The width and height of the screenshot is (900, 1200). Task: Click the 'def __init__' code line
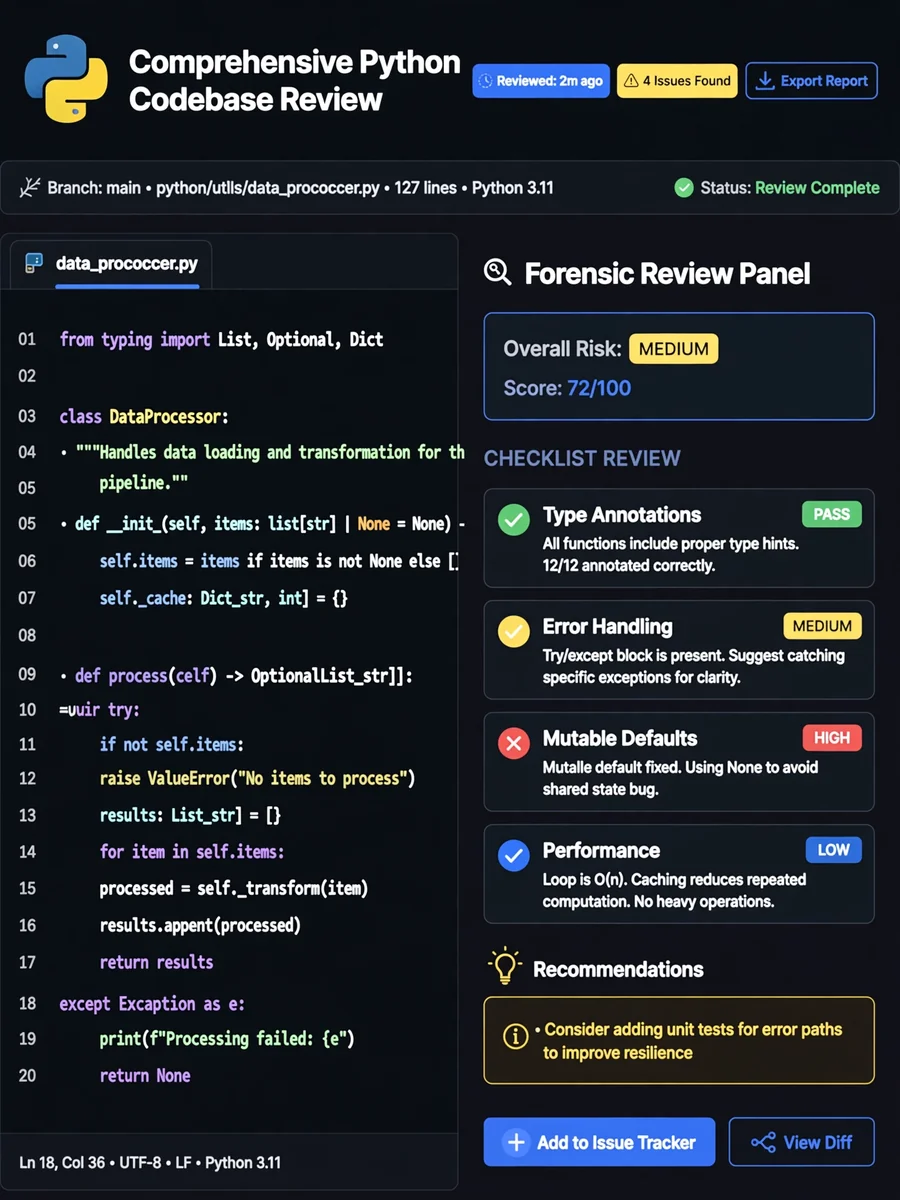pyautogui.click(x=262, y=523)
